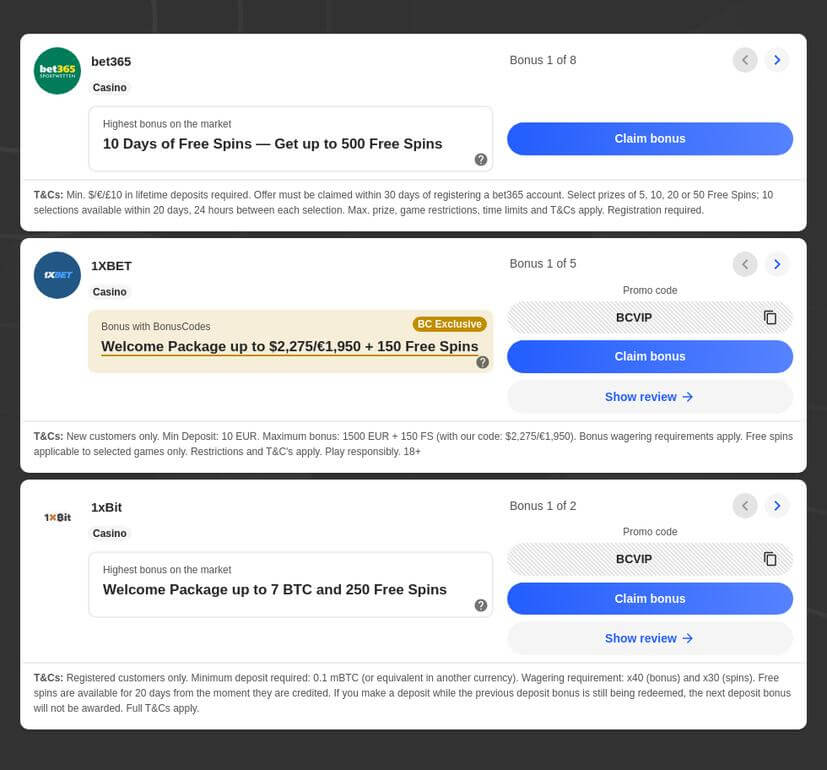The width and height of the screenshot is (827, 770).
Task: Go back to previous 1xBit bonus
Action: point(745,506)
